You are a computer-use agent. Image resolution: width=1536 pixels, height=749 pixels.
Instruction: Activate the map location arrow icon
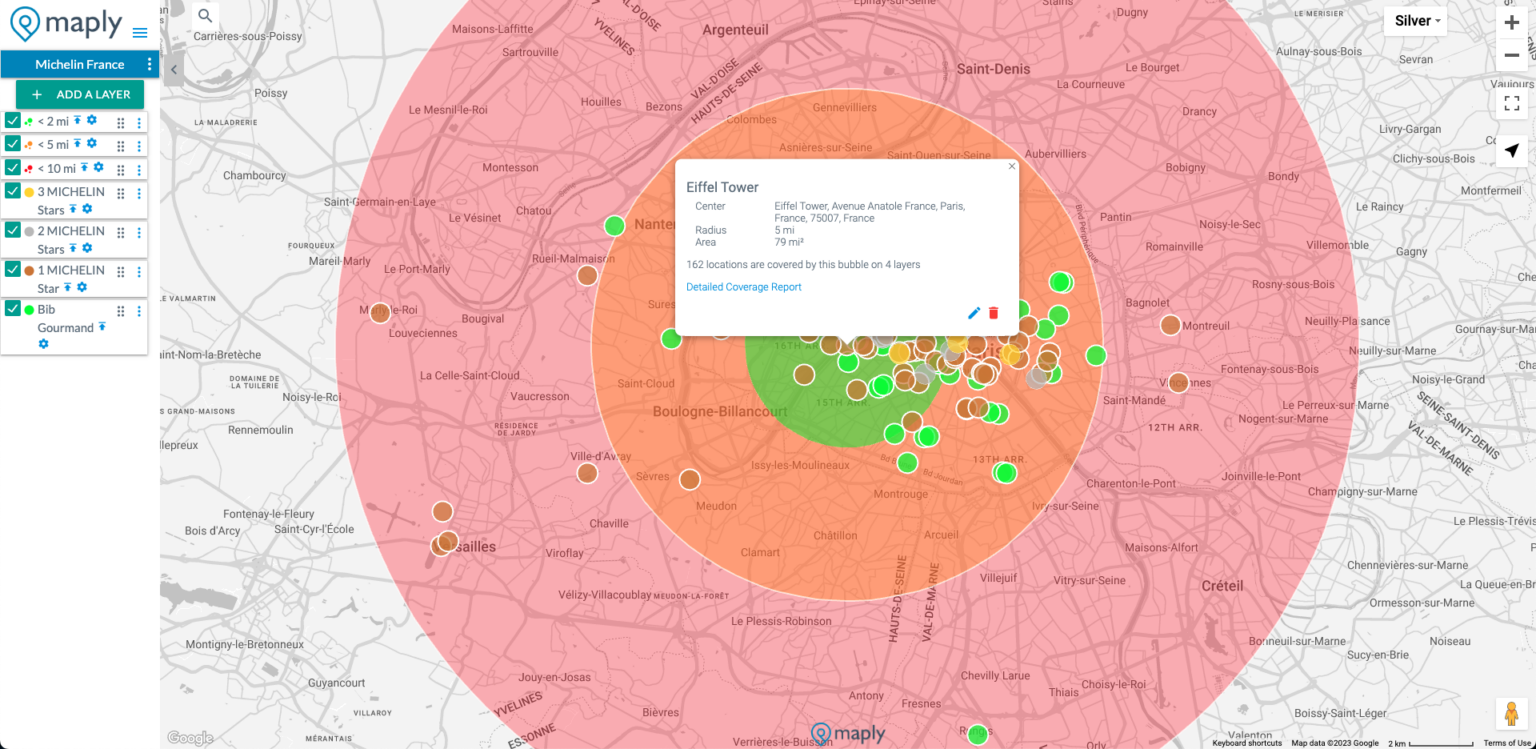[x=1512, y=151]
